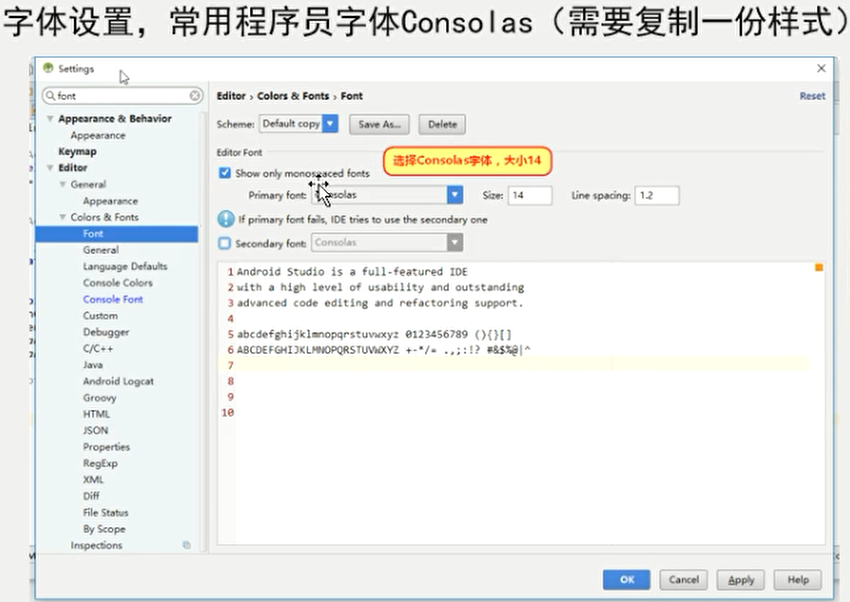Image resolution: width=850 pixels, height=602 pixels.
Task: Select Appearance under Editor General
Action: point(111,201)
